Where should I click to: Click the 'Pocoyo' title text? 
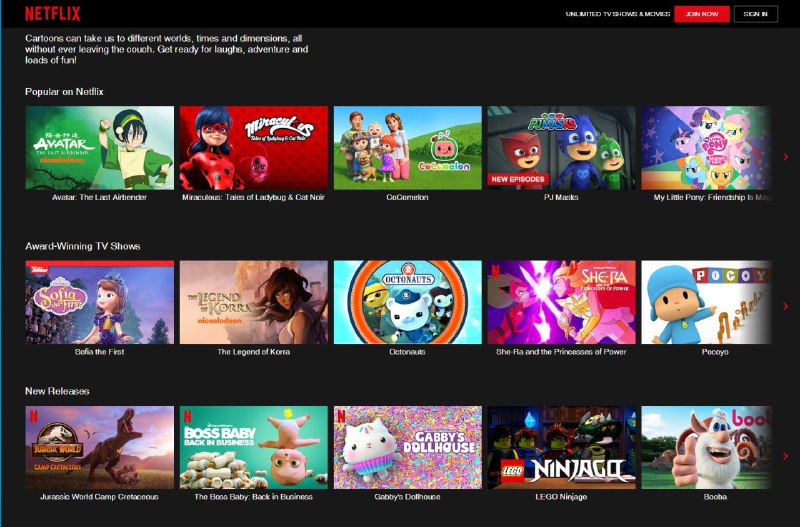coord(715,352)
